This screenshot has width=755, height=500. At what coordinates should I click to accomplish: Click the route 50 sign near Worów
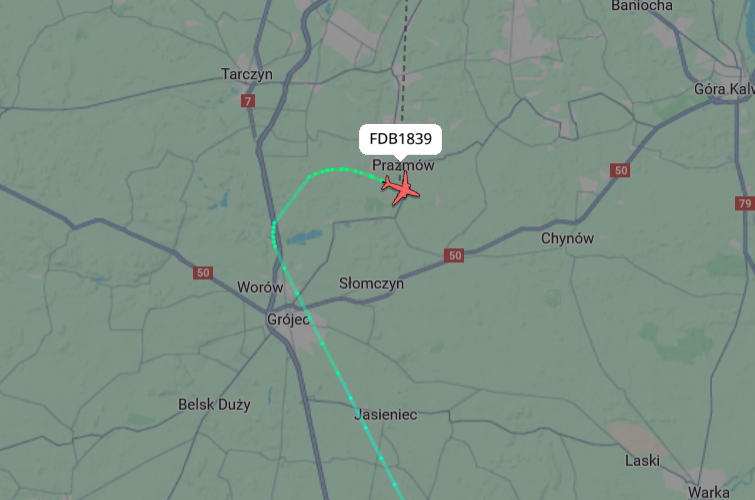tap(203, 273)
